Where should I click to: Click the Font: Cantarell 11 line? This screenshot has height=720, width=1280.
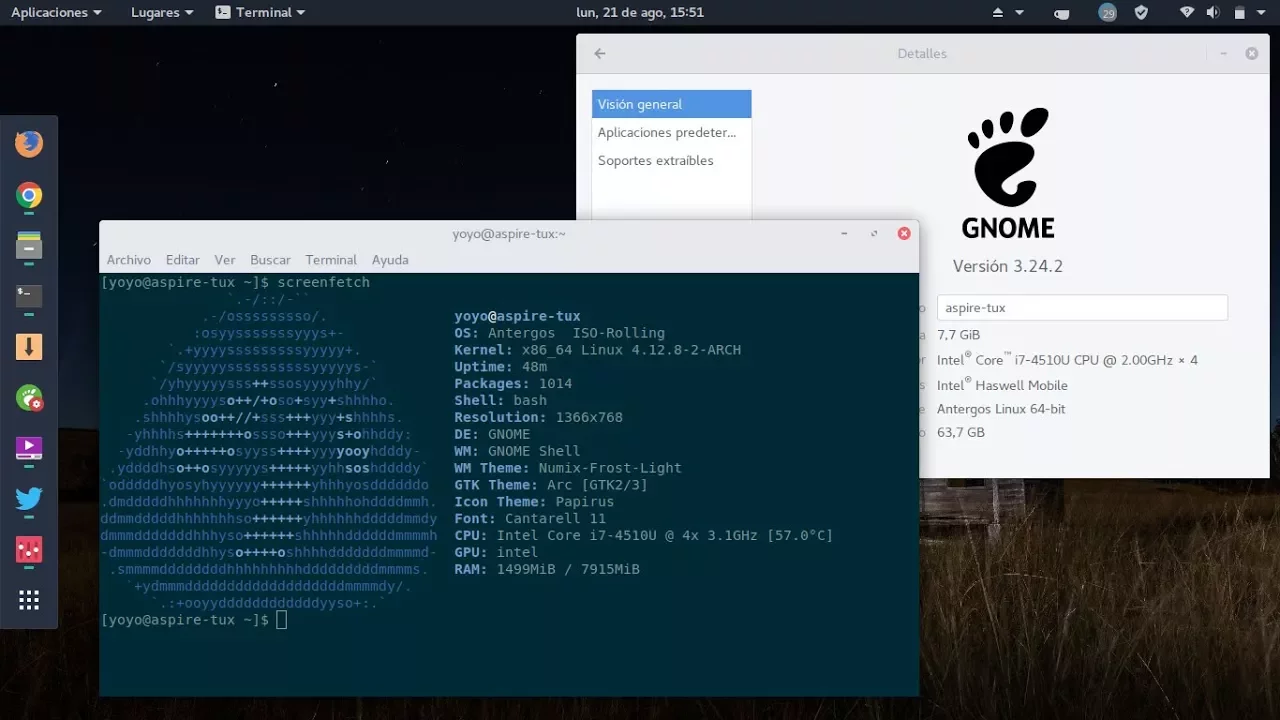click(530, 519)
